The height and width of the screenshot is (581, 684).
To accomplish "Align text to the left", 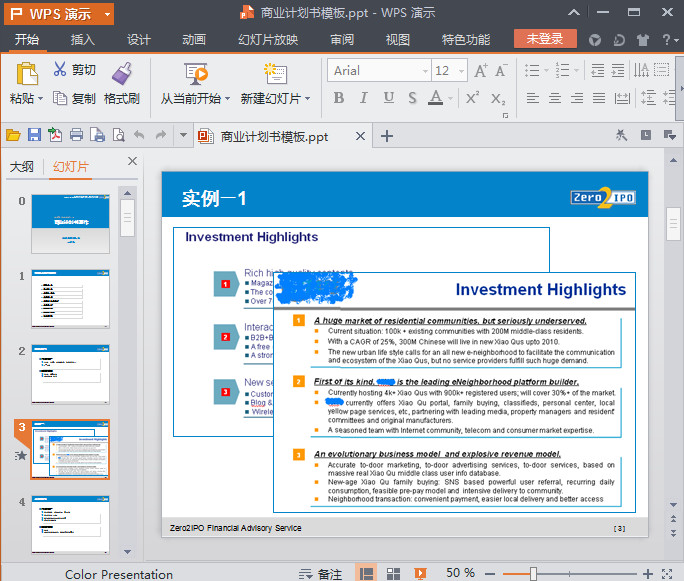I will (533, 98).
